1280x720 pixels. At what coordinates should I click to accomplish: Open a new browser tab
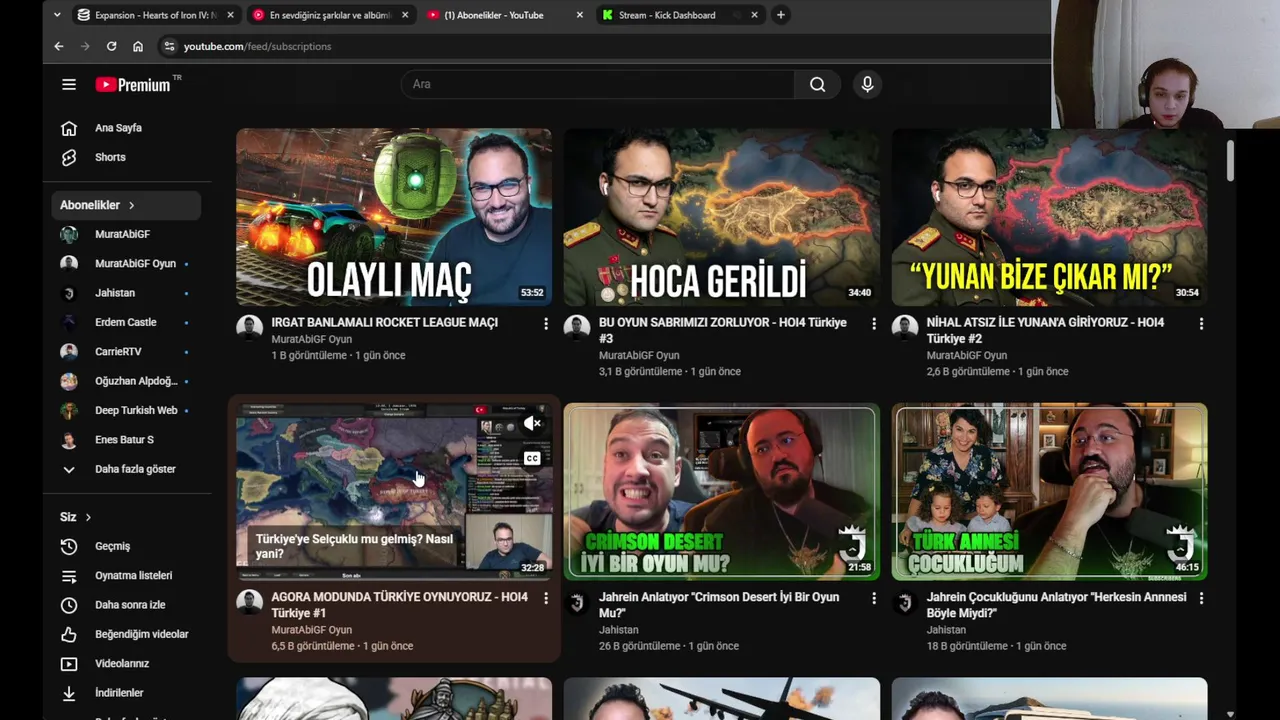(781, 15)
